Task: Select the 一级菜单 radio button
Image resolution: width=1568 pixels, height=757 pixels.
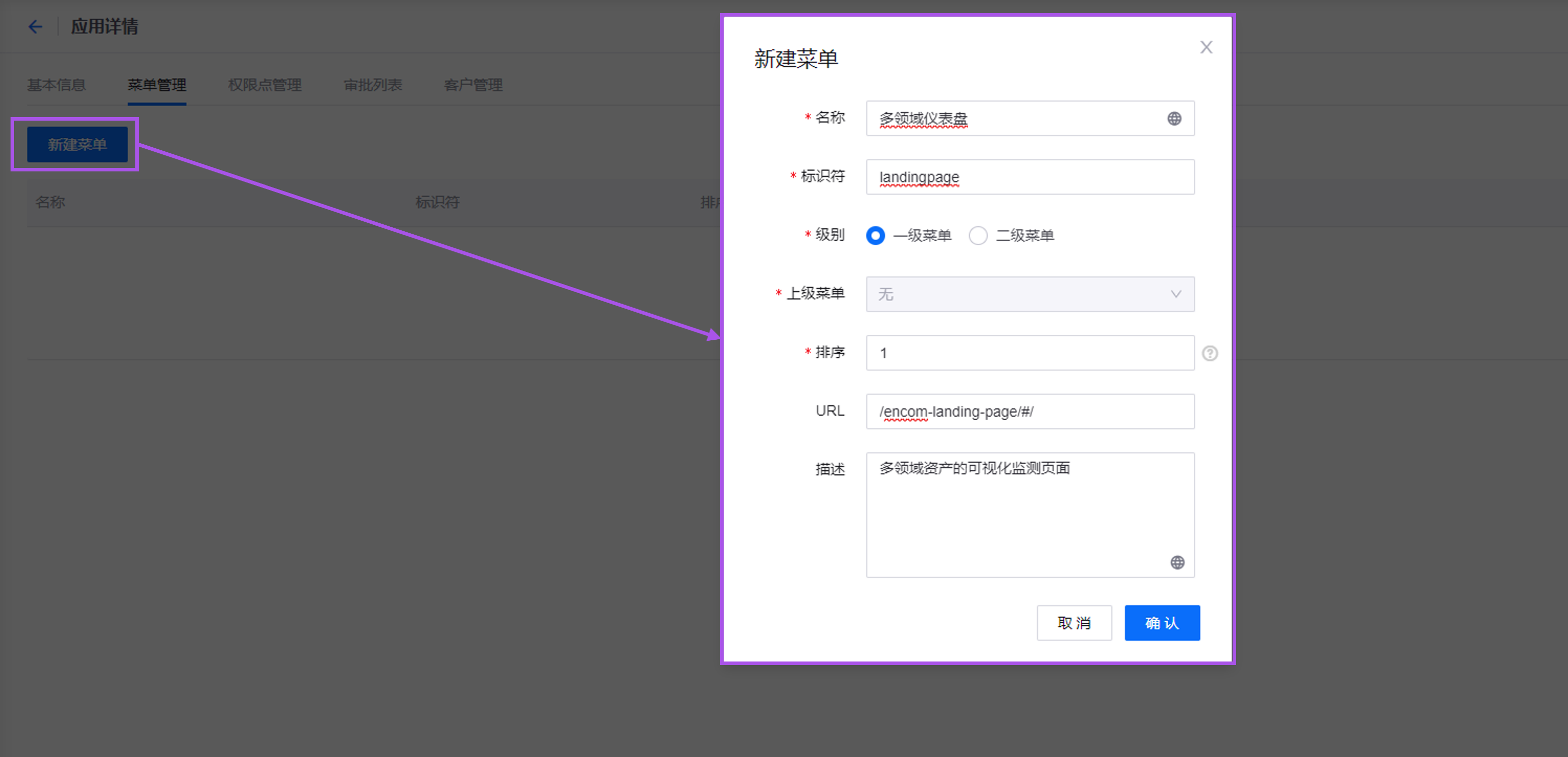Action: pyautogui.click(x=876, y=236)
